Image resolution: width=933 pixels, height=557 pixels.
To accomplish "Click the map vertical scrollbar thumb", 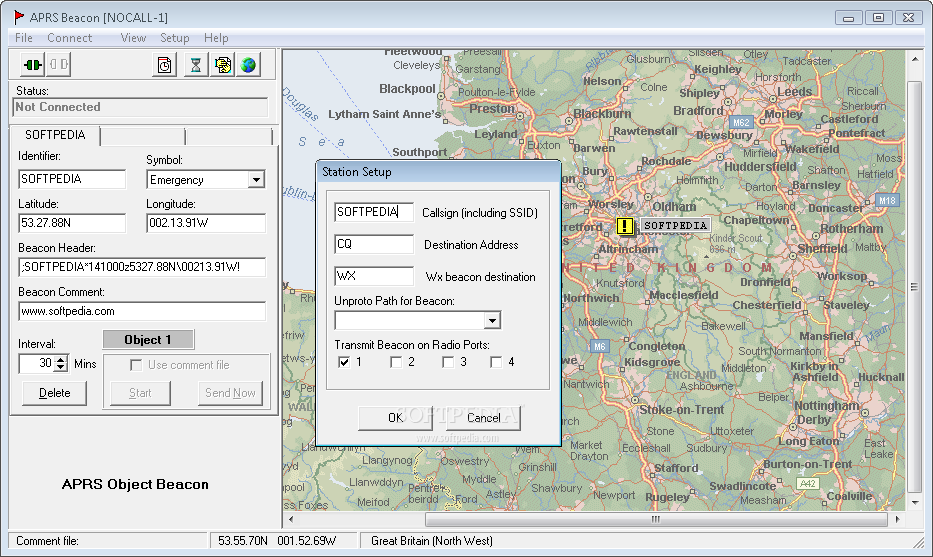I will tap(915, 287).
